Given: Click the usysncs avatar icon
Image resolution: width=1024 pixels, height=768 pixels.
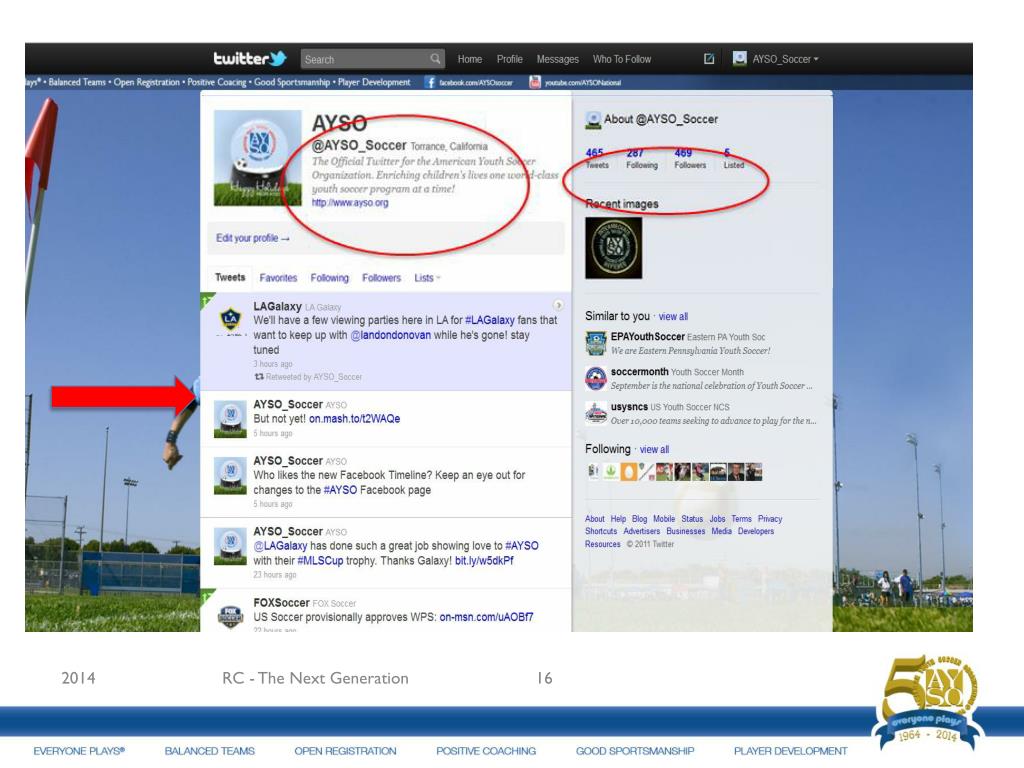Looking at the screenshot, I should point(596,413).
